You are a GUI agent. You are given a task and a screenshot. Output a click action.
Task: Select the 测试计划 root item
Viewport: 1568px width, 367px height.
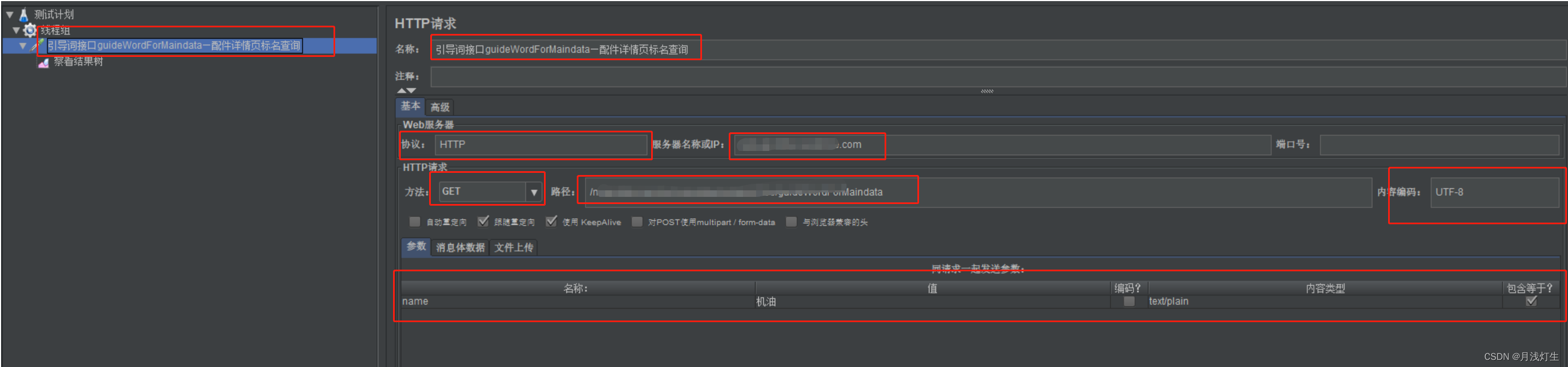coord(54,14)
